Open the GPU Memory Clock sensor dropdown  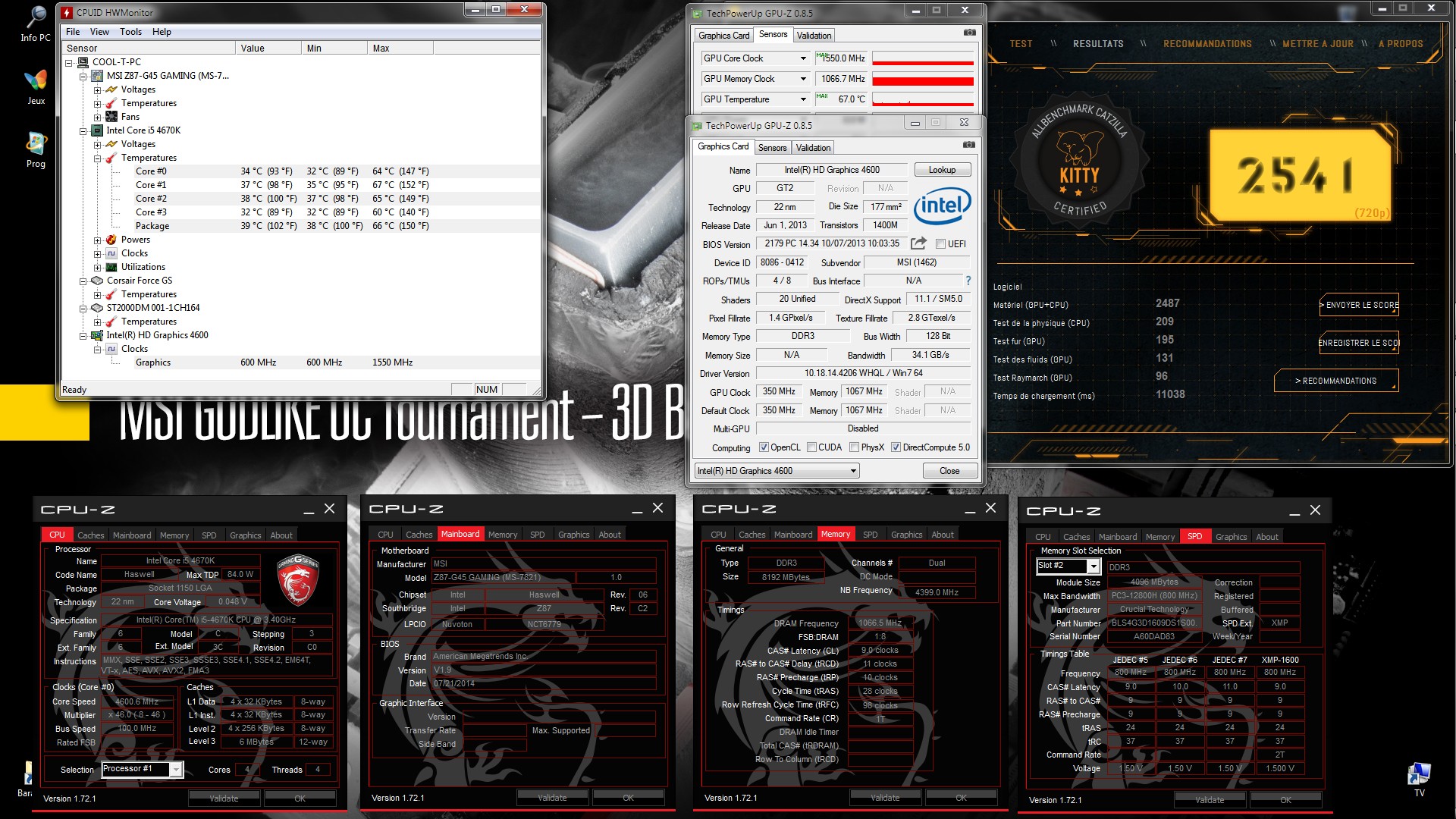[803, 79]
